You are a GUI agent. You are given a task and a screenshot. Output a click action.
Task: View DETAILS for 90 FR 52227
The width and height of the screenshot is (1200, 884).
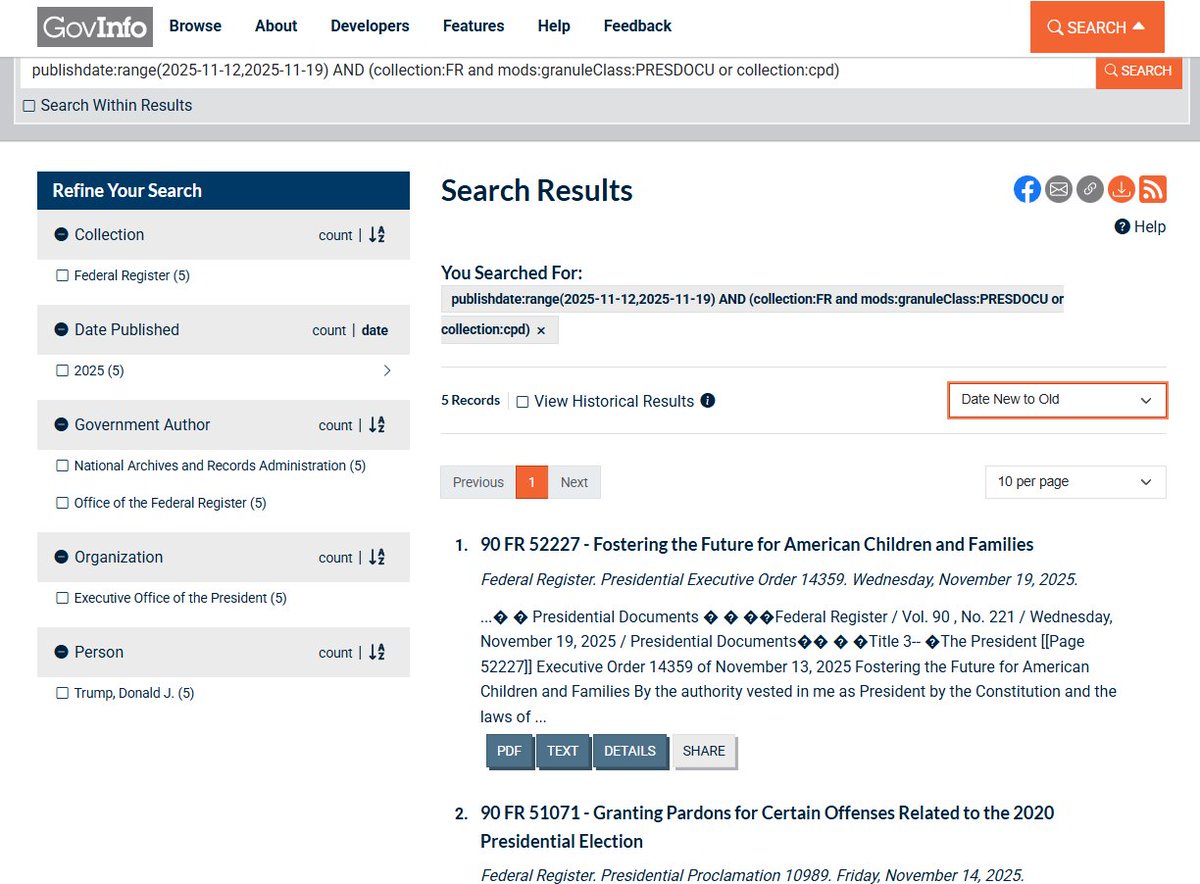coord(630,751)
